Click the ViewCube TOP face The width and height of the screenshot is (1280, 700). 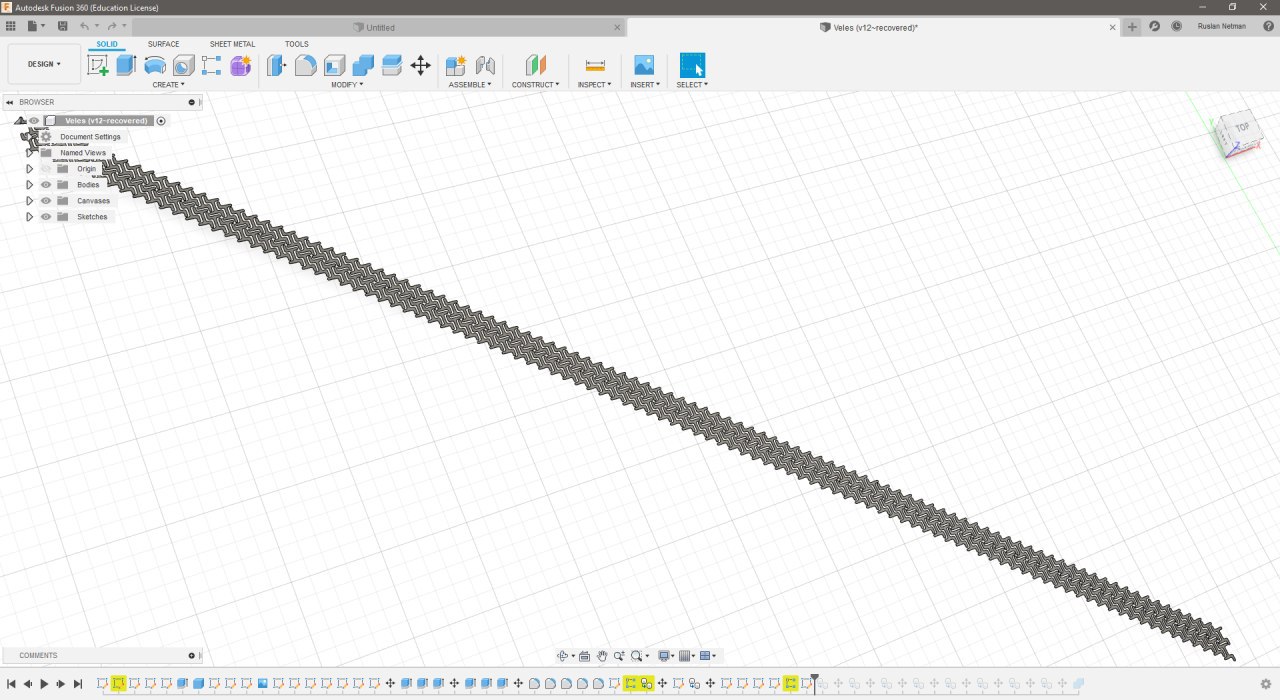tap(1241, 128)
